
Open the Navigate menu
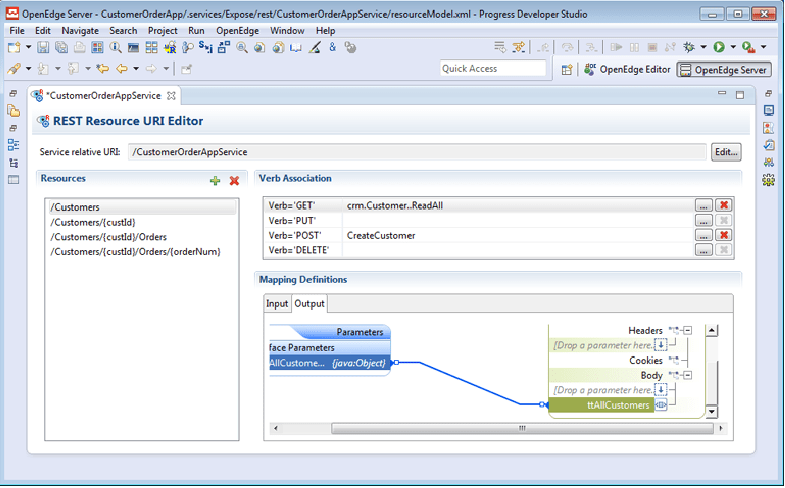(x=80, y=31)
